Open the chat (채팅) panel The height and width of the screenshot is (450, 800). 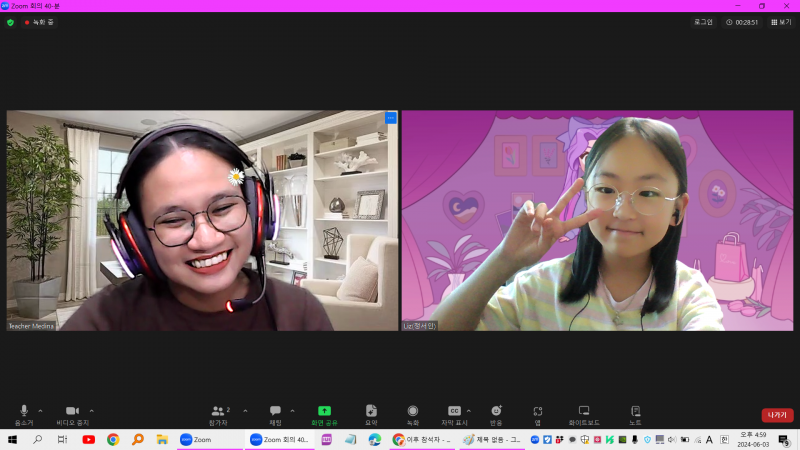pyautogui.click(x=275, y=411)
